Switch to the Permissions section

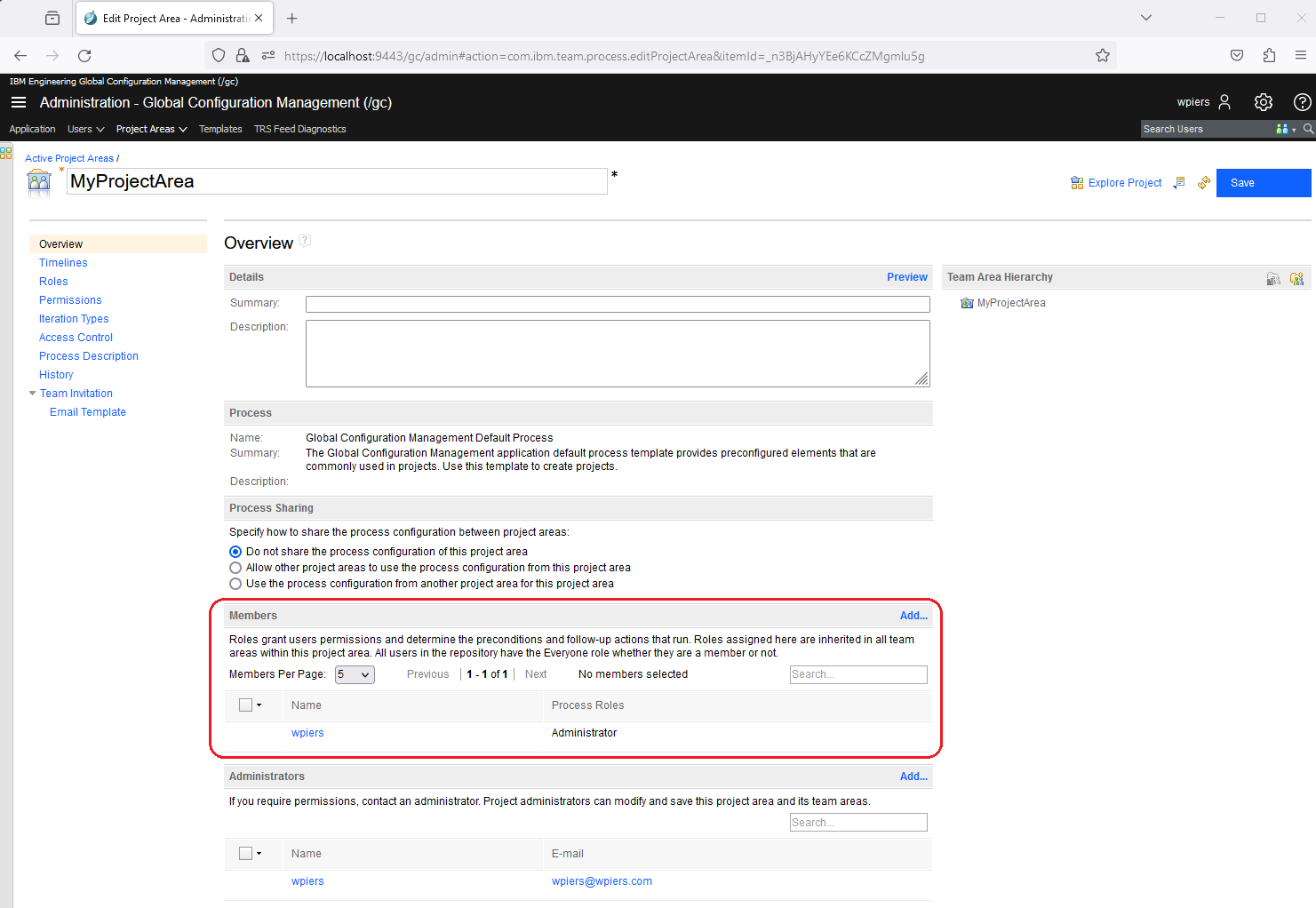point(70,300)
